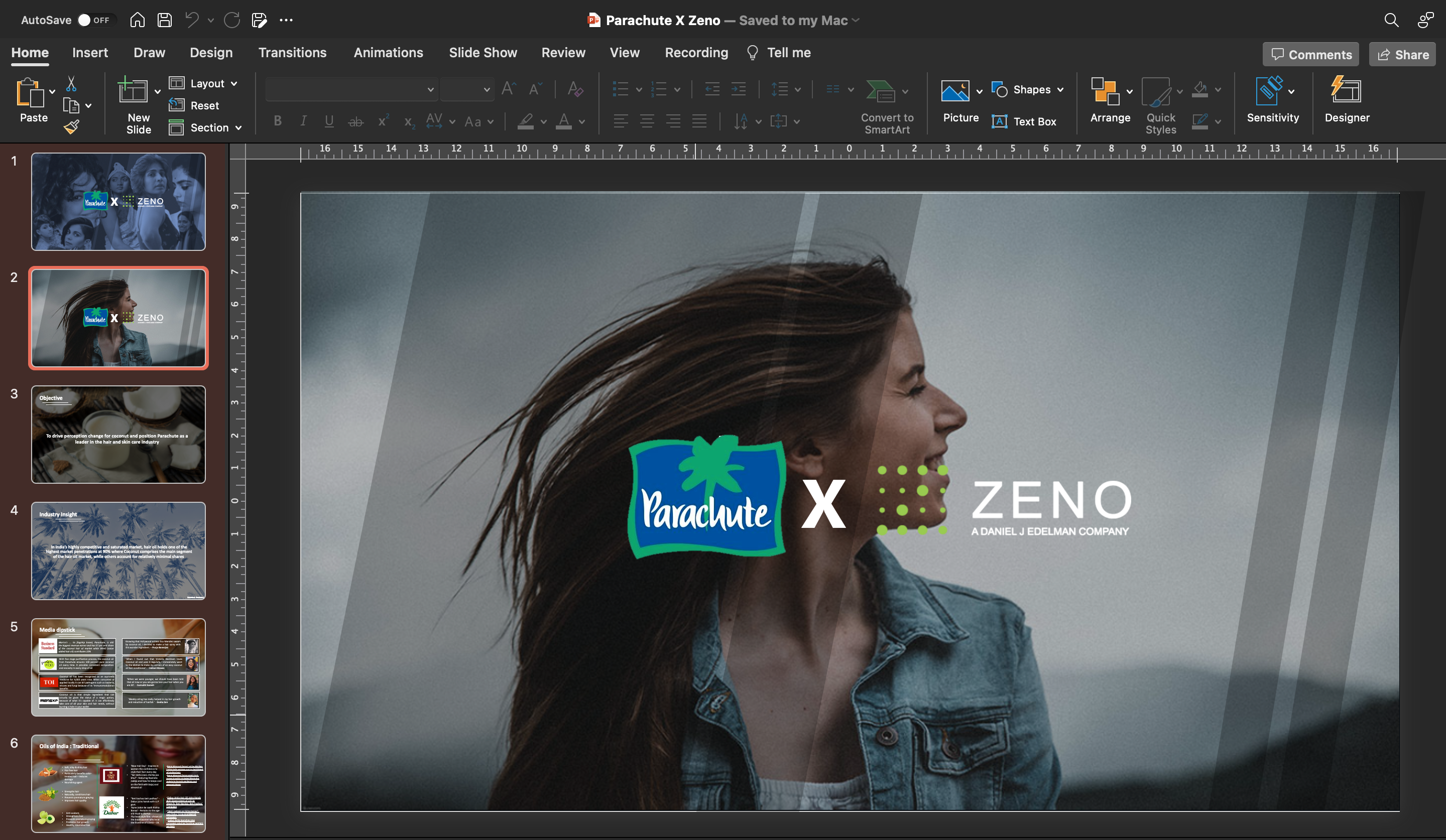This screenshot has height=840, width=1446.
Task: Click the collaboration people icon
Action: click(x=1426, y=20)
